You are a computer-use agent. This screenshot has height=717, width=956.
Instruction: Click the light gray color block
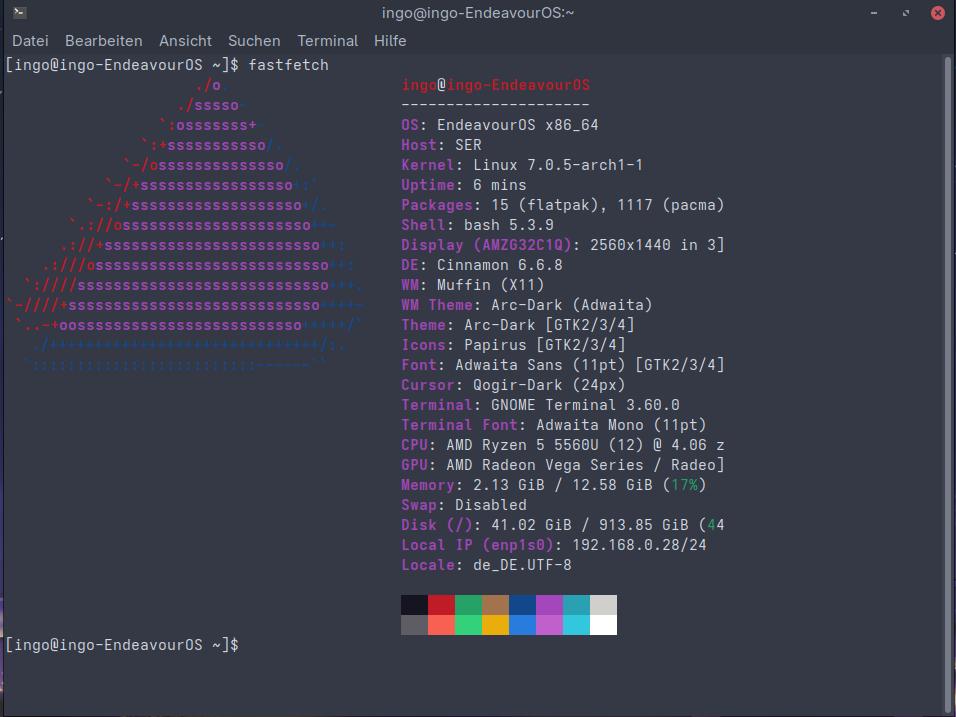tap(604, 605)
